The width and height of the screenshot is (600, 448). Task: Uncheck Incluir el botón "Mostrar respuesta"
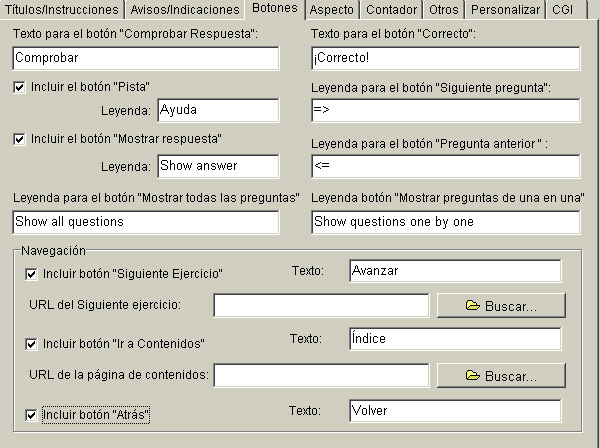(21, 138)
